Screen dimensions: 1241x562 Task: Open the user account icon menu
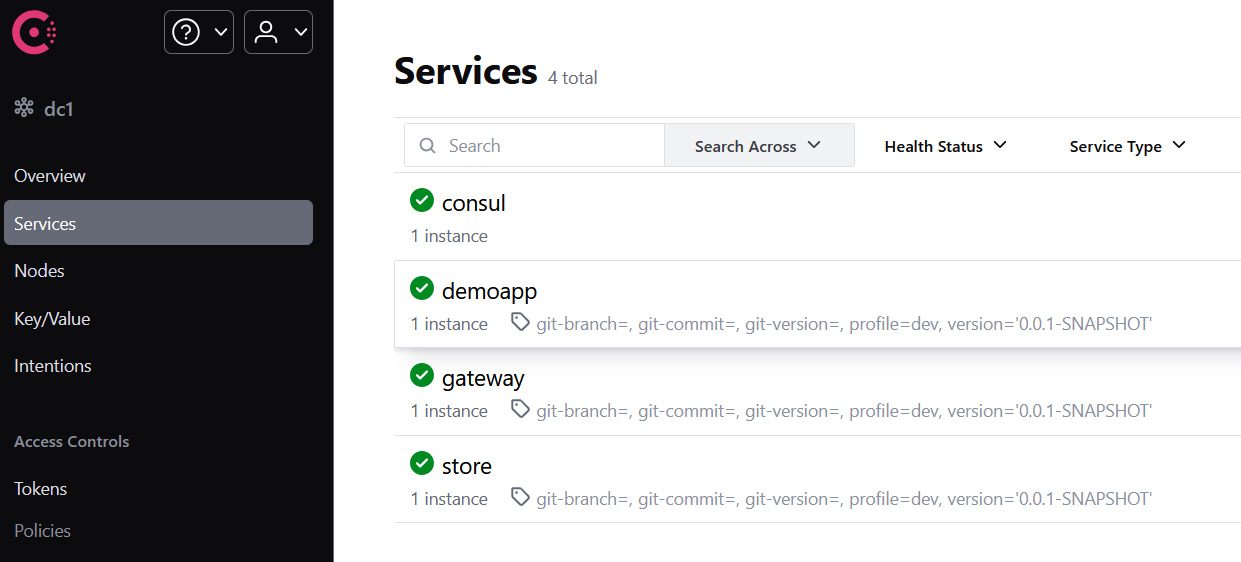[x=278, y=32]
